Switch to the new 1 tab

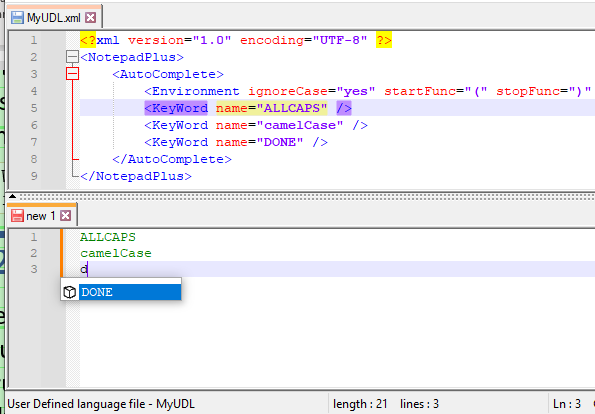click(x=42, y=216)
